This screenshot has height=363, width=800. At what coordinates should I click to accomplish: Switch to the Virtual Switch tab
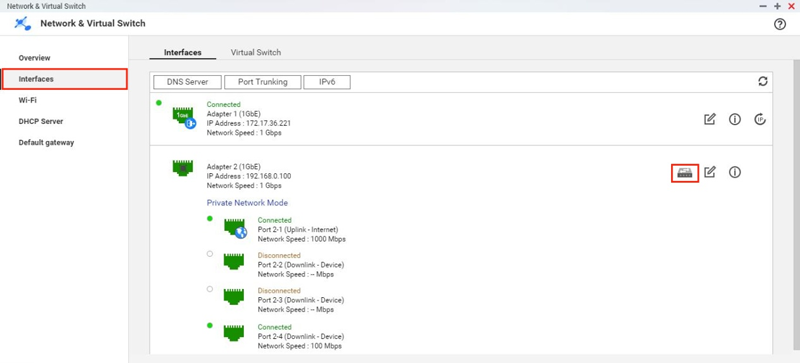256,52
